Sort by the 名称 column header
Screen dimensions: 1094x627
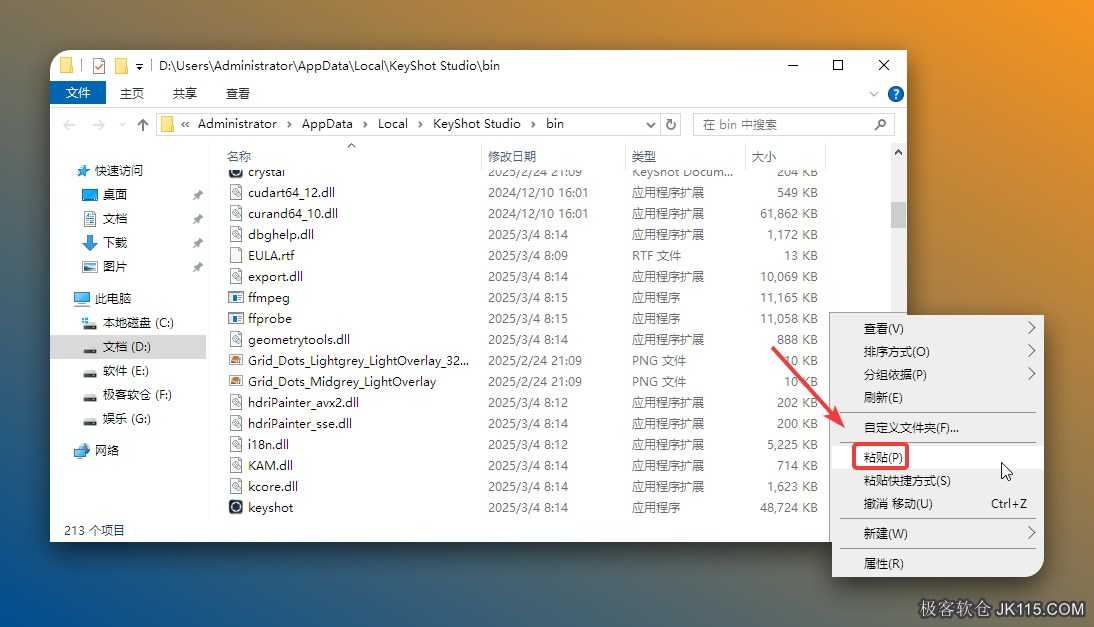click(239, 156)
